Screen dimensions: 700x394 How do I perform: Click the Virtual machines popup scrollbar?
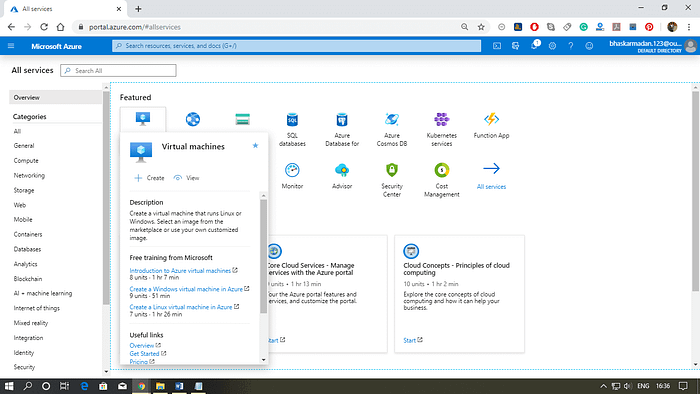click(x=263, y=256)
